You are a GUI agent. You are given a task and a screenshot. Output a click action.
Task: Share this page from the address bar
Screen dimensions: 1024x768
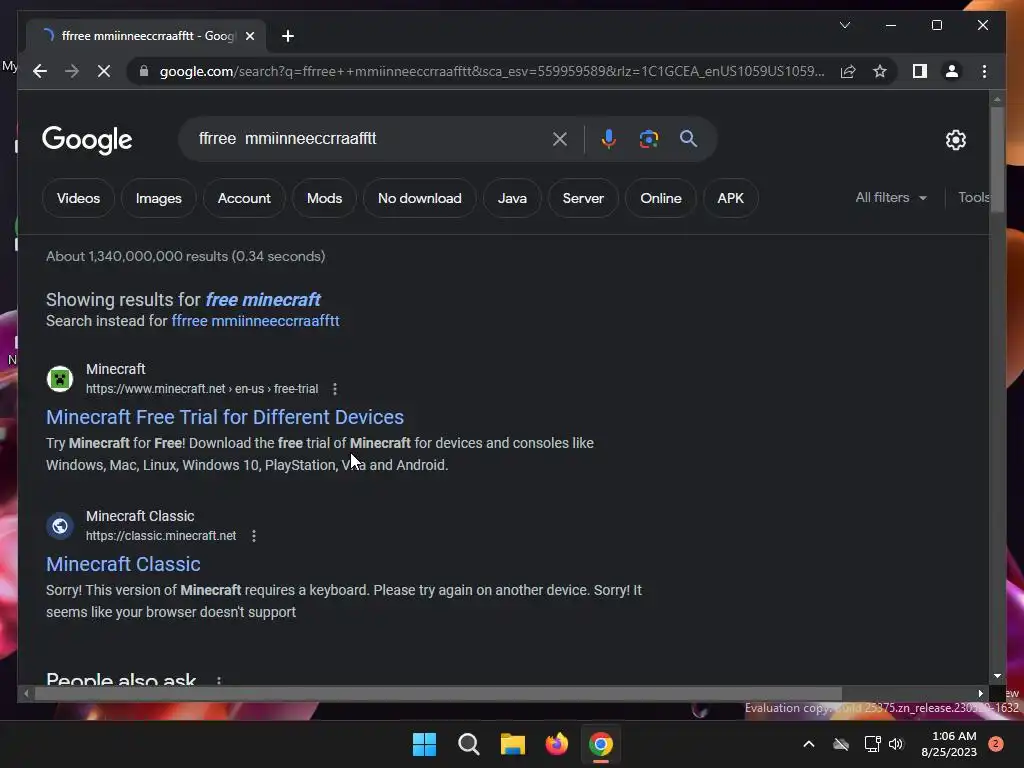click(x=848, y=71)
